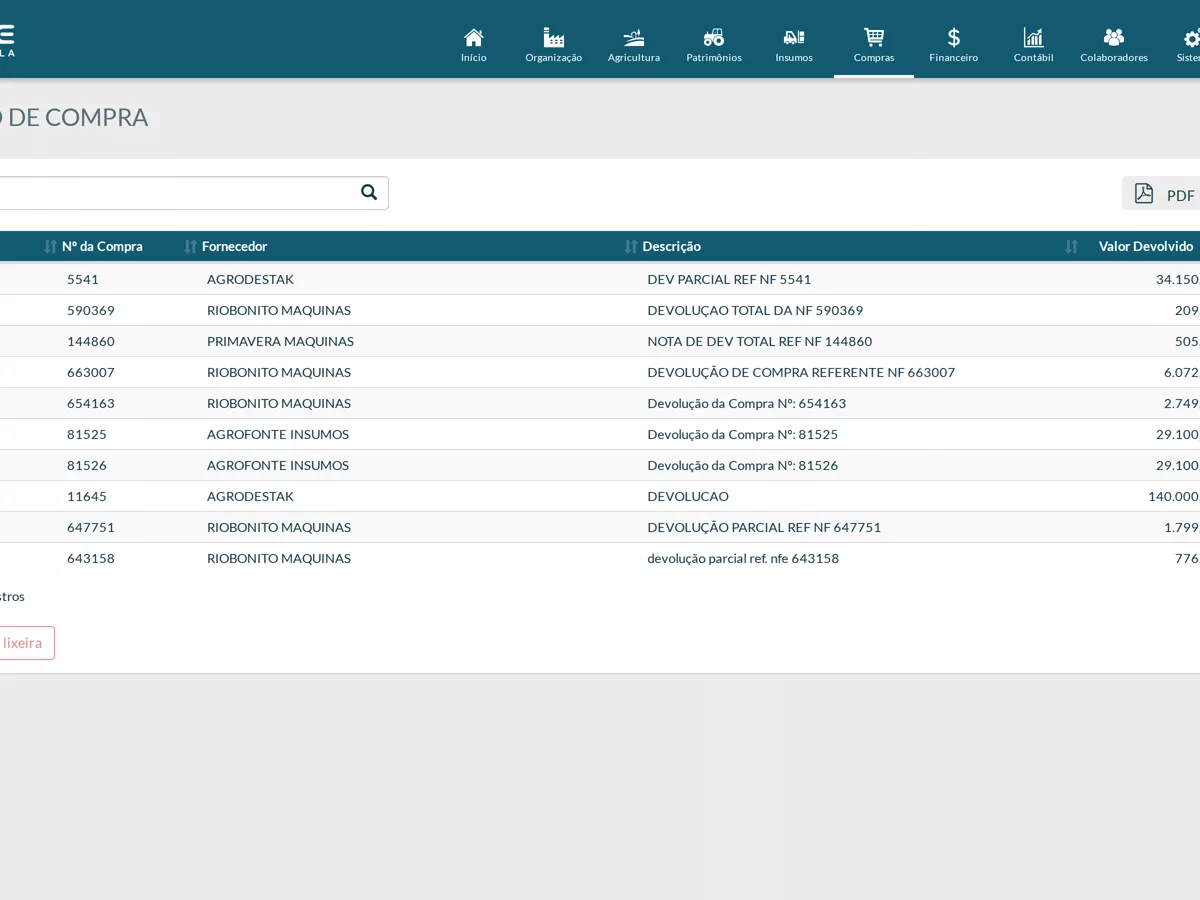Click the Fornecedor column header text
This screenshot has height=900, width=1200.
click(234, 246)
